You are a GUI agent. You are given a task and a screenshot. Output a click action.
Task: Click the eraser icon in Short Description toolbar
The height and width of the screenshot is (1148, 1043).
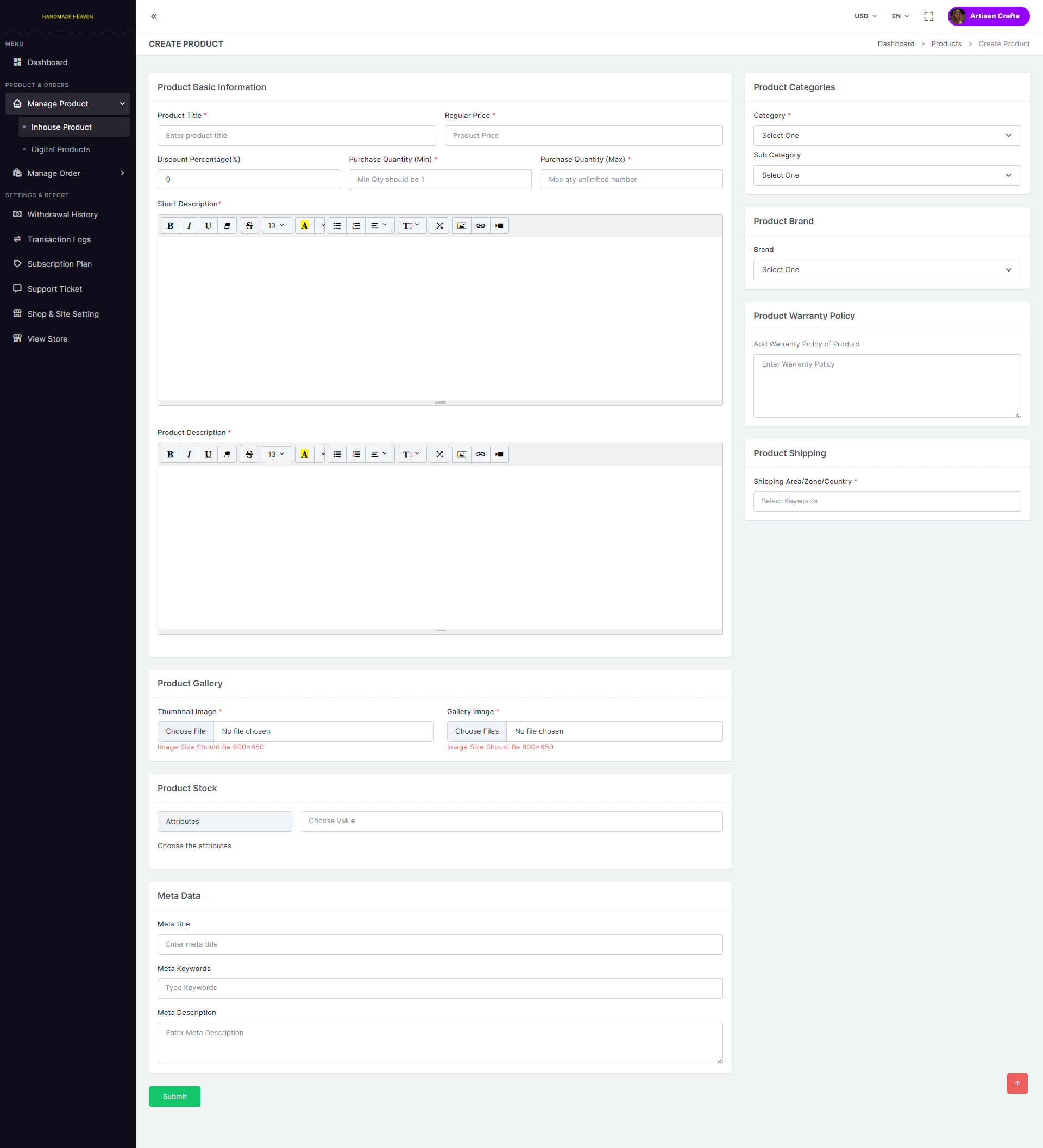click(x=227, y=225)
